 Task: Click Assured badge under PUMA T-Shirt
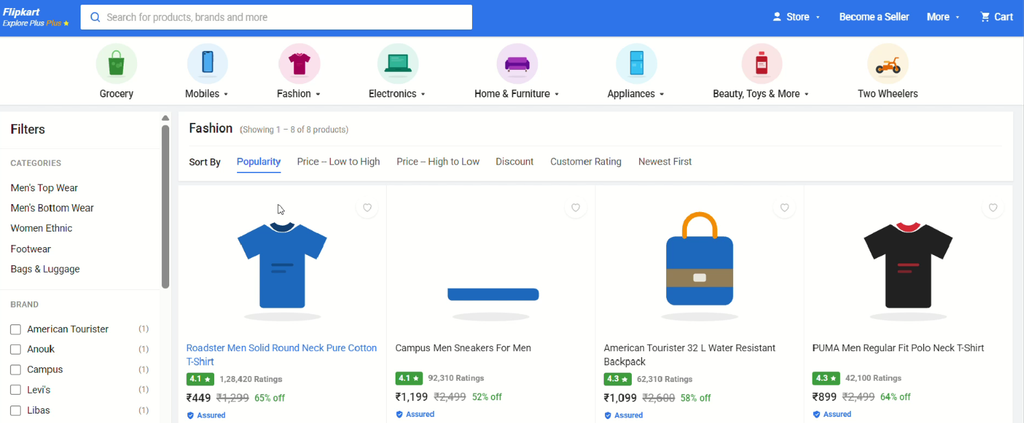(x=832, y=415)
